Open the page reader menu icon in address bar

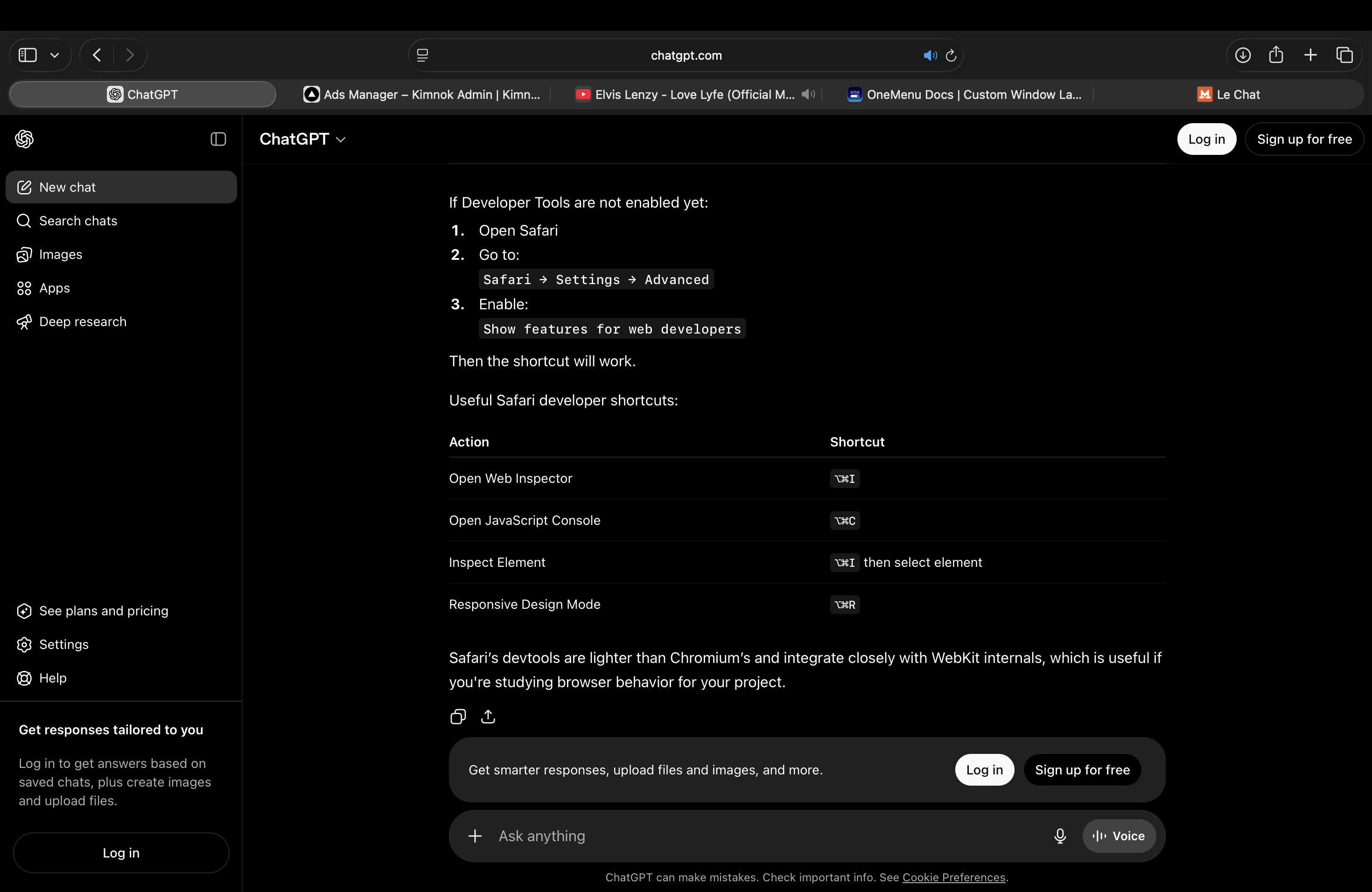[x=422, y=56]
